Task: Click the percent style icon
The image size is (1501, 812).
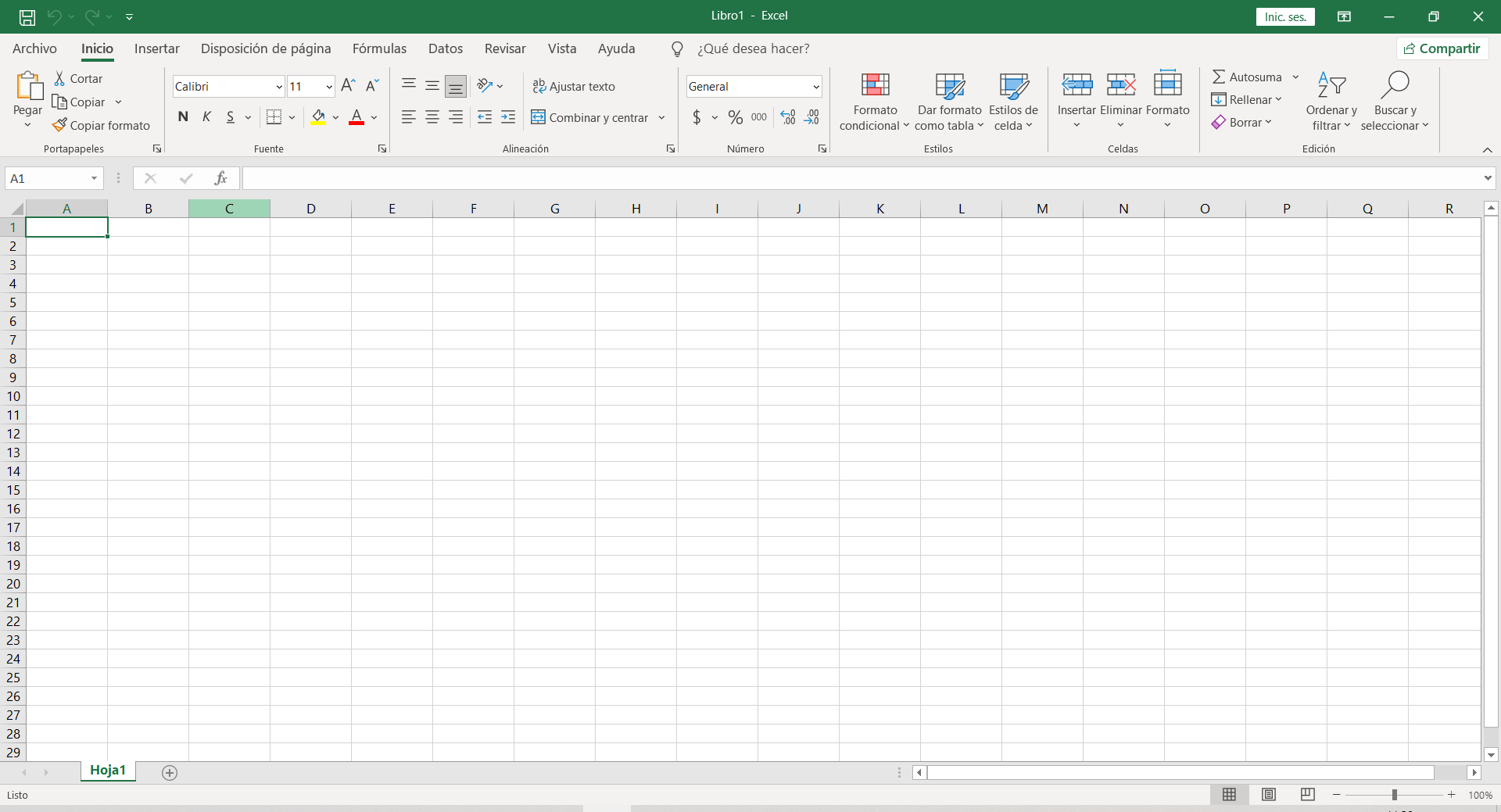Action: coord(735,117)
